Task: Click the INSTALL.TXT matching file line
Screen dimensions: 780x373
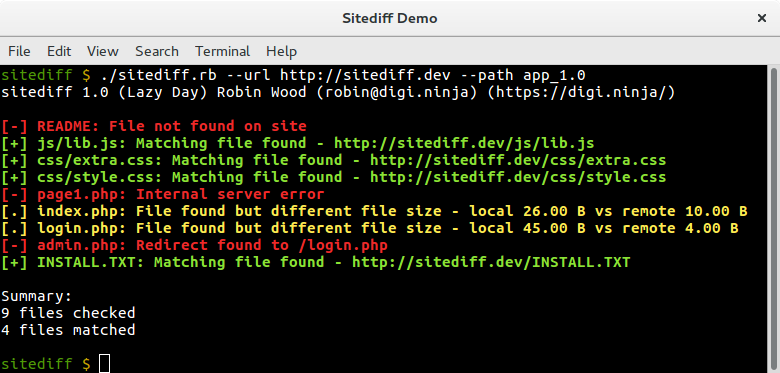Action: coord(315,262)
